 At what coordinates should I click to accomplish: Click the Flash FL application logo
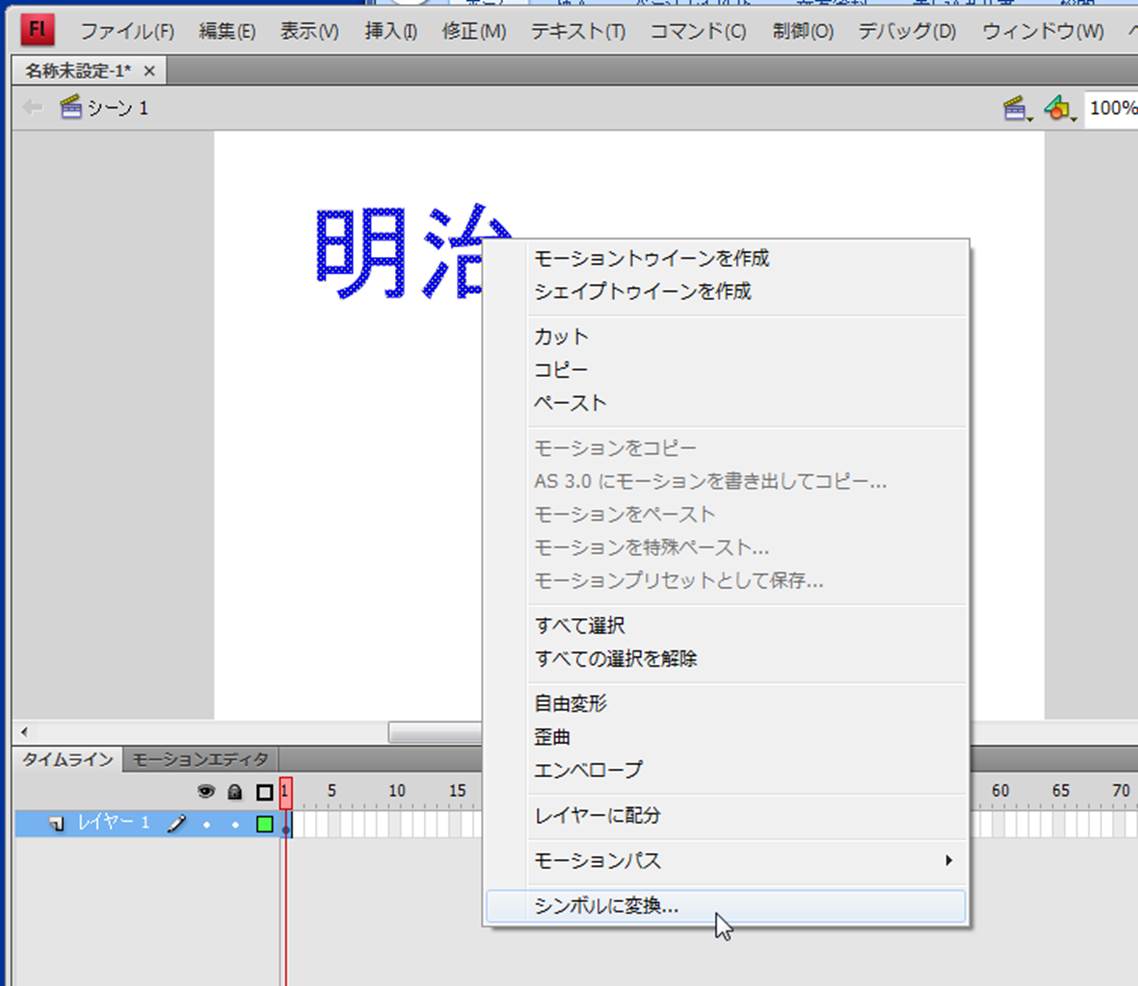click(38, 30)
